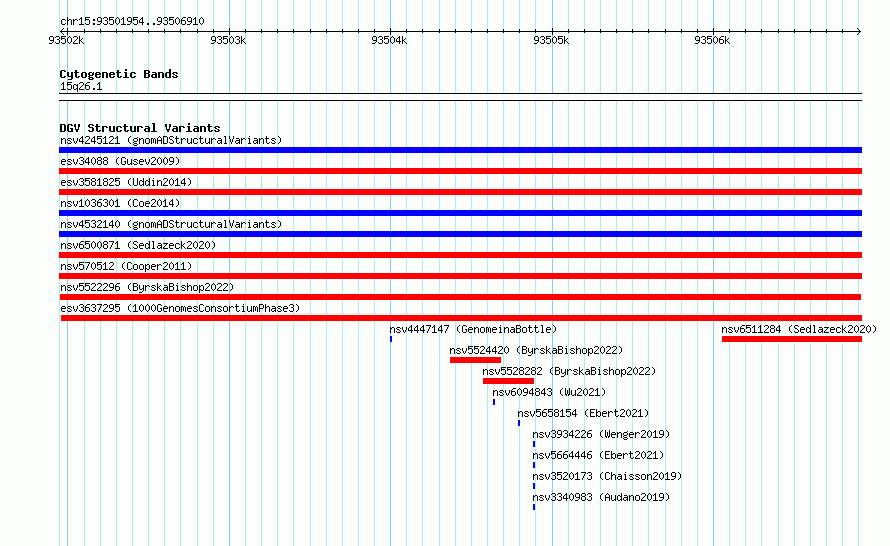The height and width of the screenshot is (546, 890).
Task: Click the 93503k ruler position
Action: pos(228,40)
